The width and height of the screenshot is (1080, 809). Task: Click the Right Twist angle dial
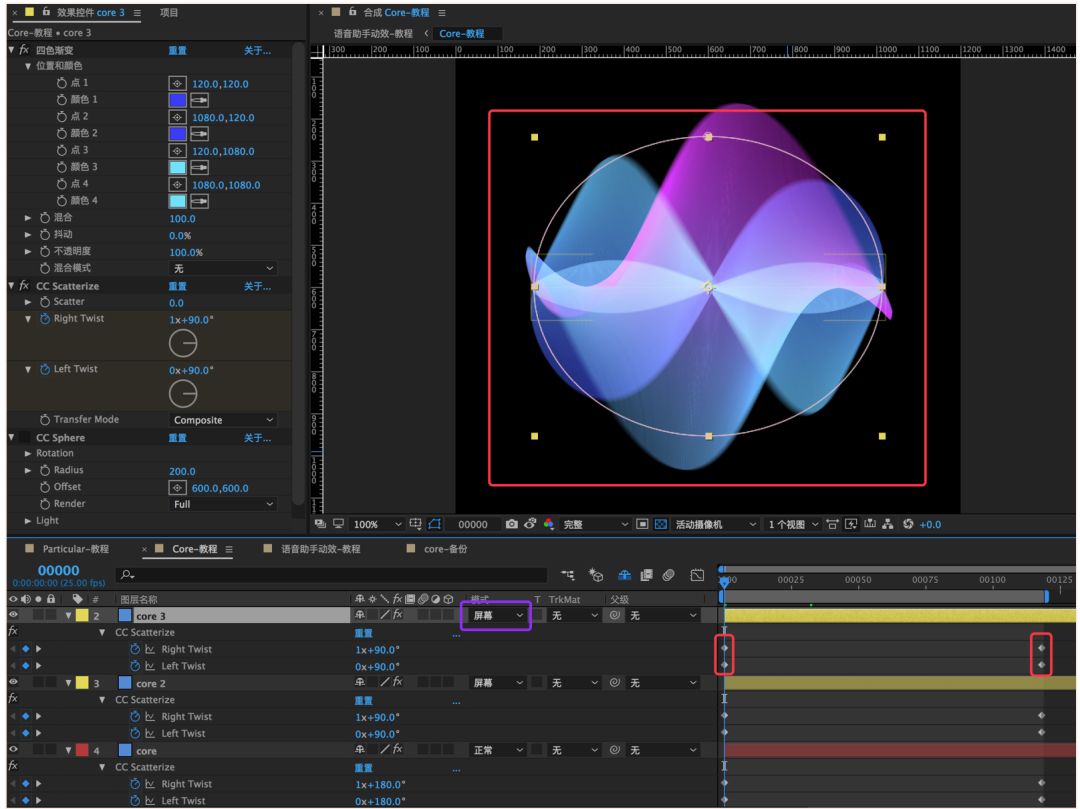click(x=183, y=343)
